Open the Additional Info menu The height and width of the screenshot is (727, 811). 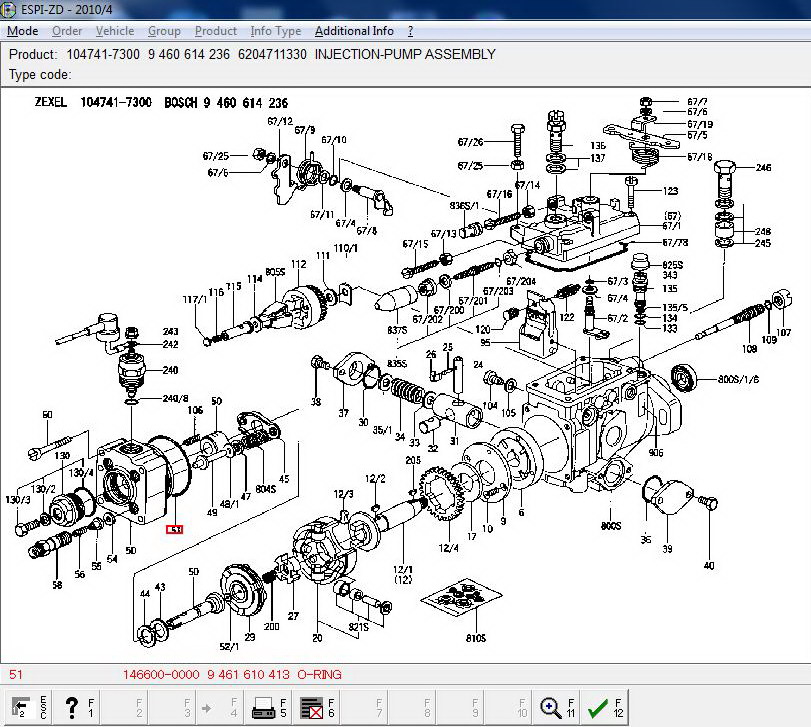[354, 31]
